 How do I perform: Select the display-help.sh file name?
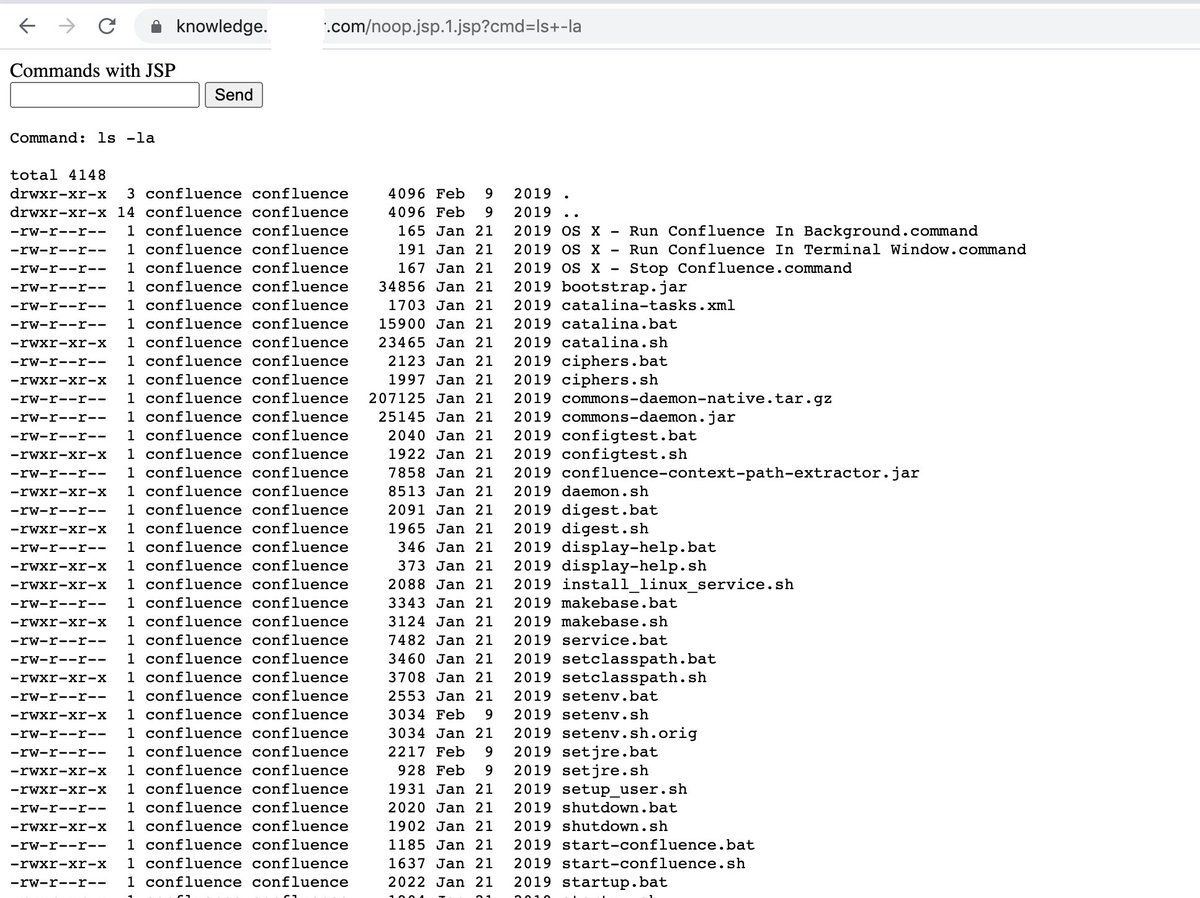click(634, 566)
